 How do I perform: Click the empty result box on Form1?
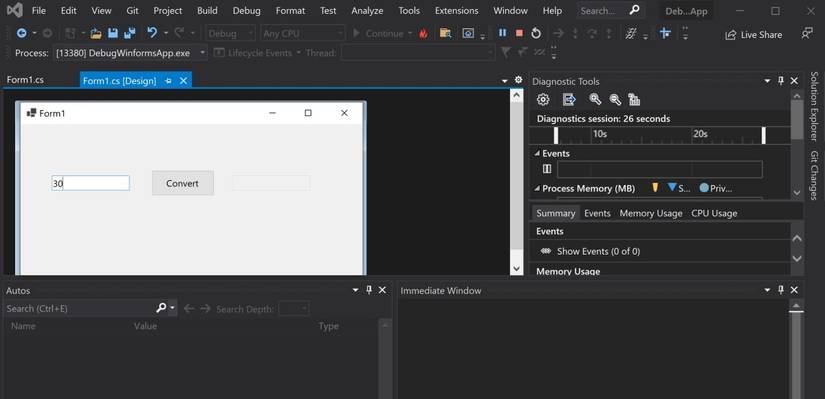click(271, 183)
